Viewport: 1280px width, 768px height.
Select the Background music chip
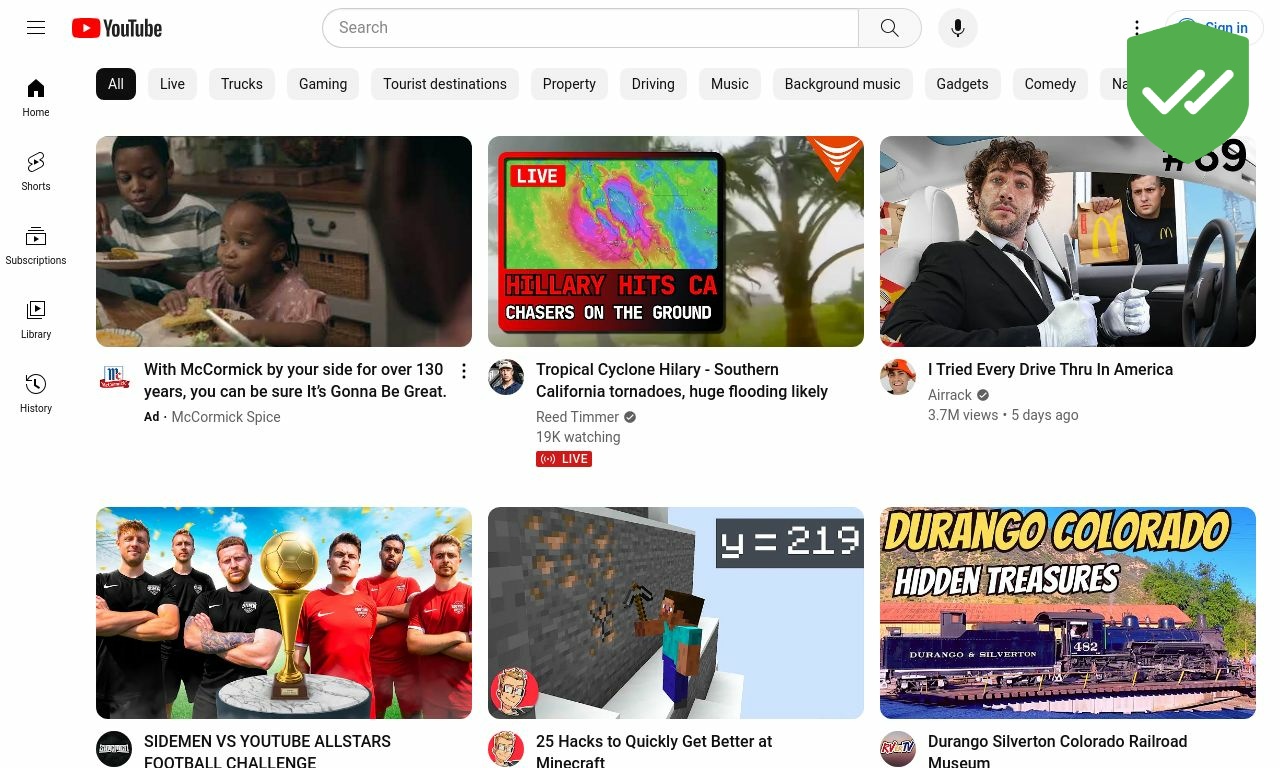(842, 84)
